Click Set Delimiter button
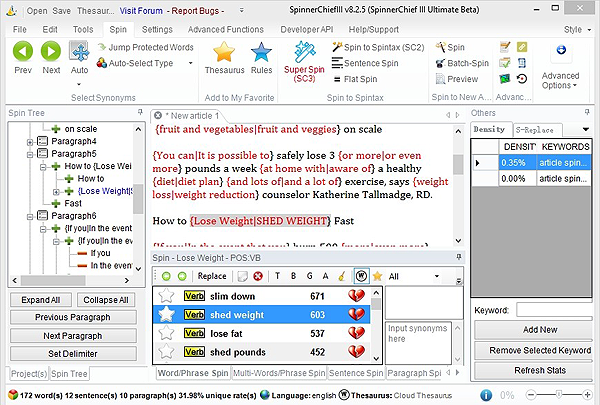600x405 pixels. (73, 354)
